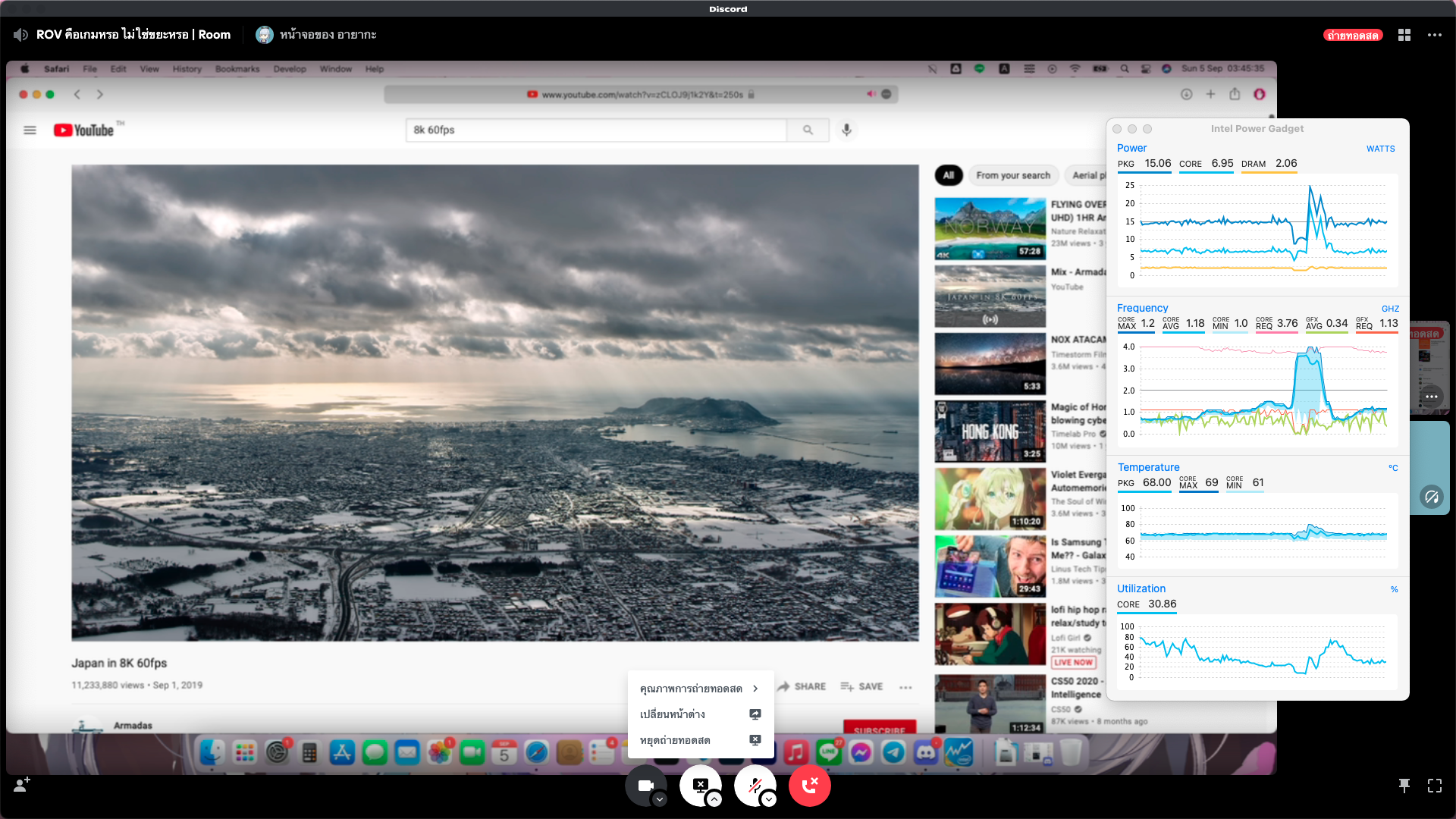Image resolution: width=1456 pixels, height=819 pixels.
Task: Click the Utilization CORE value 30.86
Action: point(1163,604)
